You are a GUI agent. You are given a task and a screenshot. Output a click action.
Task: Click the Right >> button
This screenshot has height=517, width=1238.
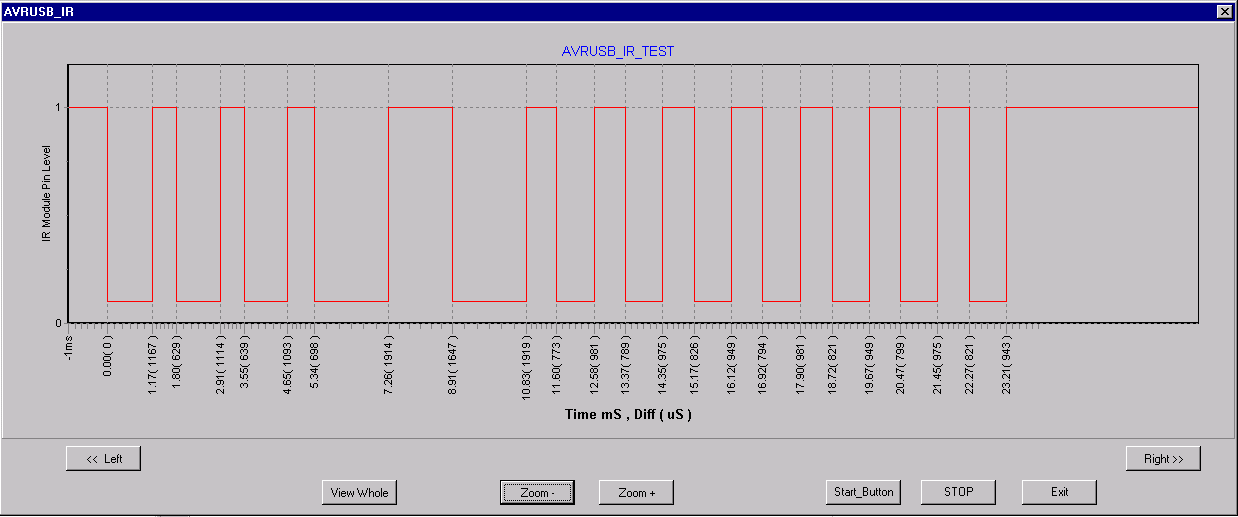tap(1163, 459)
